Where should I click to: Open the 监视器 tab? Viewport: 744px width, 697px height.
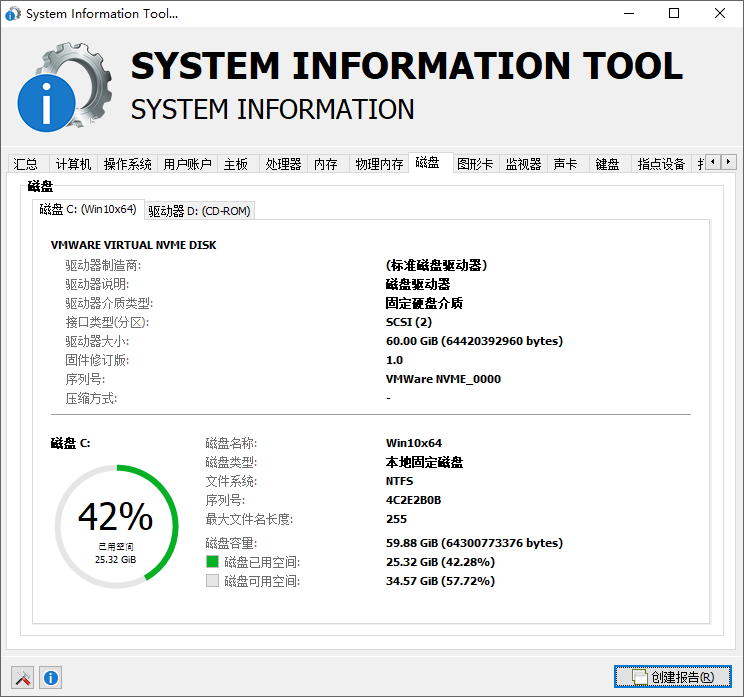[x=523, y=164]
